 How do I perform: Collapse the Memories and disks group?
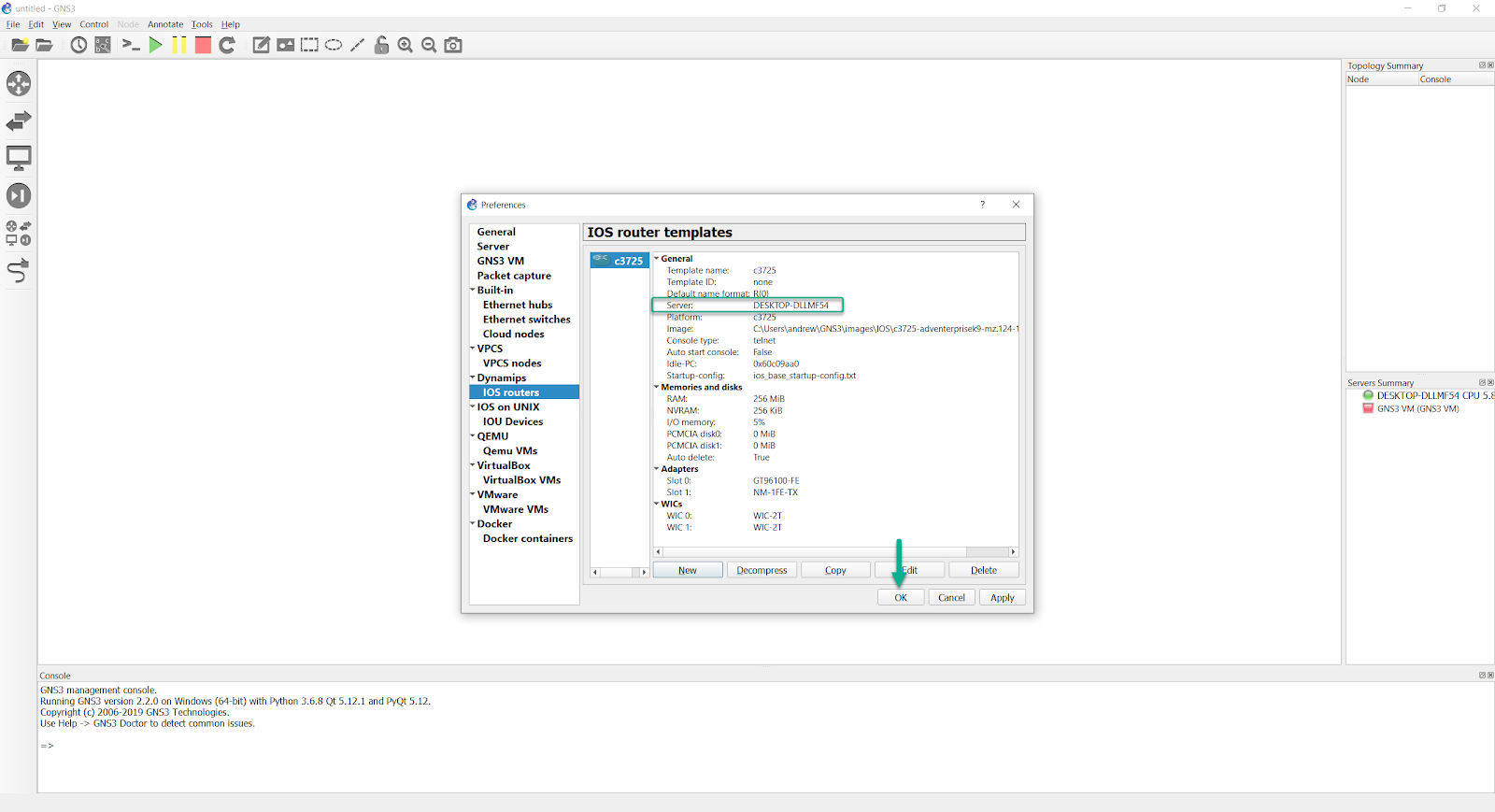point(657,387)
